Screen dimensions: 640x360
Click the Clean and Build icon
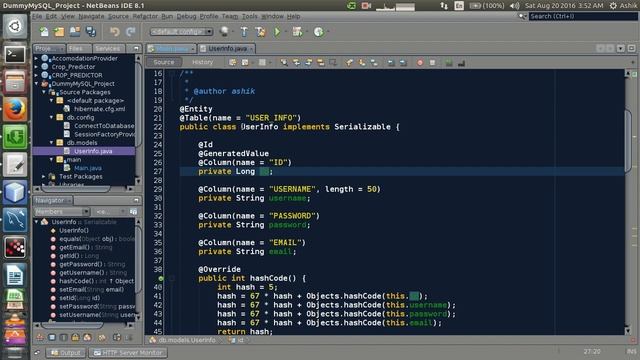click(260, 31)
